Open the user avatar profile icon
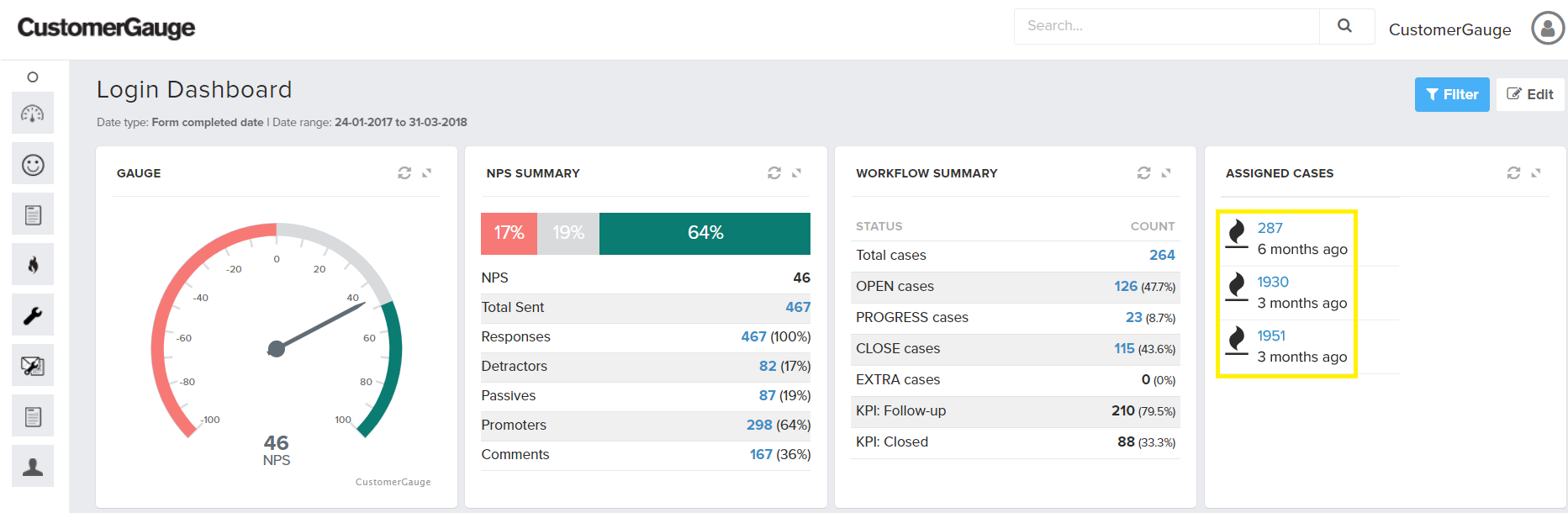1568x513 pixels. tap(1548, 28)
